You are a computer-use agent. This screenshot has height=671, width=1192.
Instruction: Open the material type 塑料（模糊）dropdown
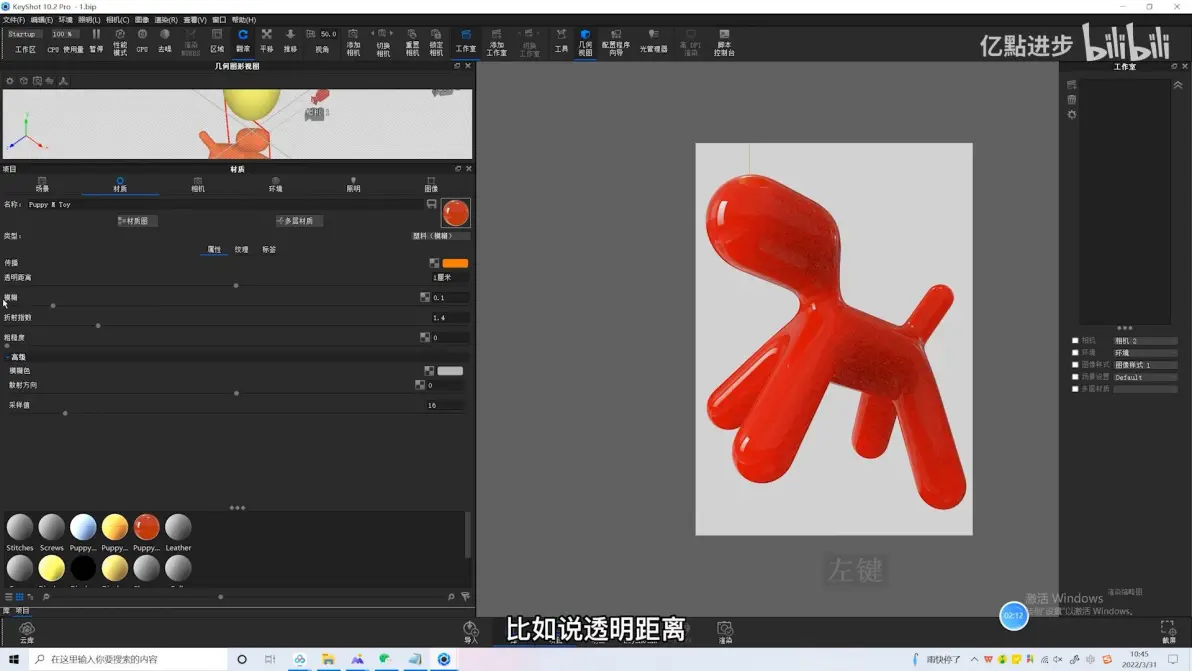[439, 236]
